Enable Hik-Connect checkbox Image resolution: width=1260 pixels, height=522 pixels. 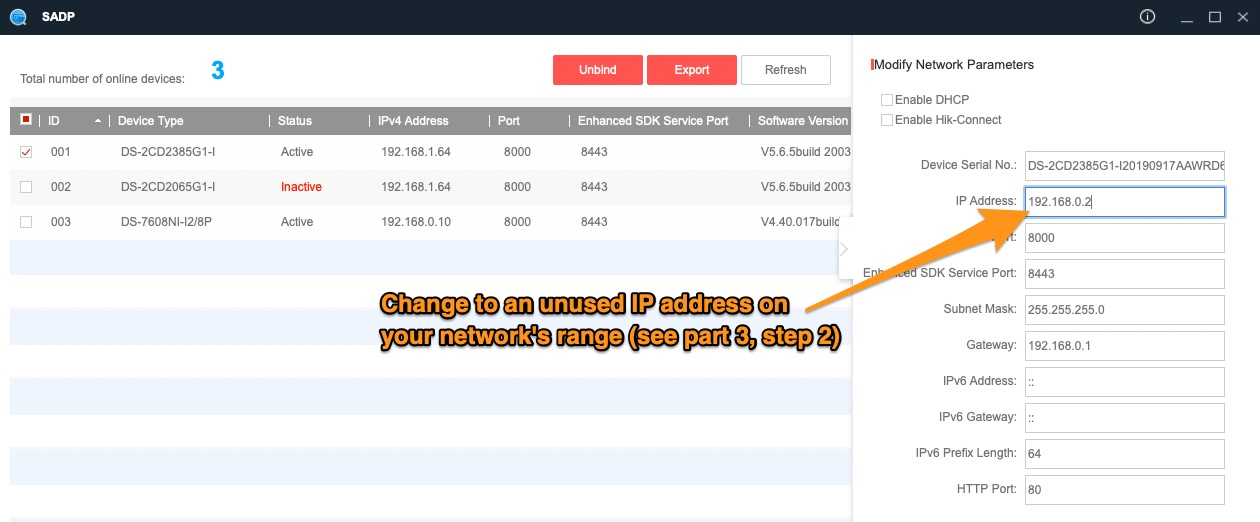click(886, 120)
